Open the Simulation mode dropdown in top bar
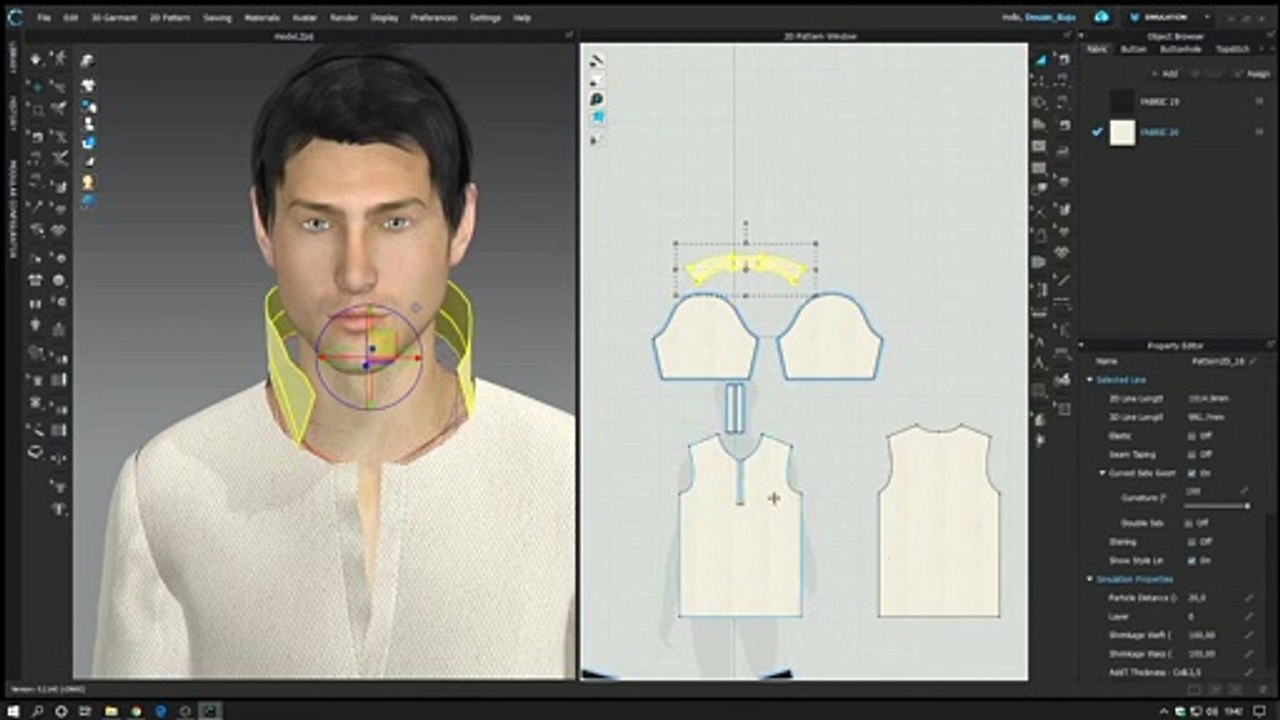The height and width of the screenshot is (720, 1280). [x=1169, y=17]
